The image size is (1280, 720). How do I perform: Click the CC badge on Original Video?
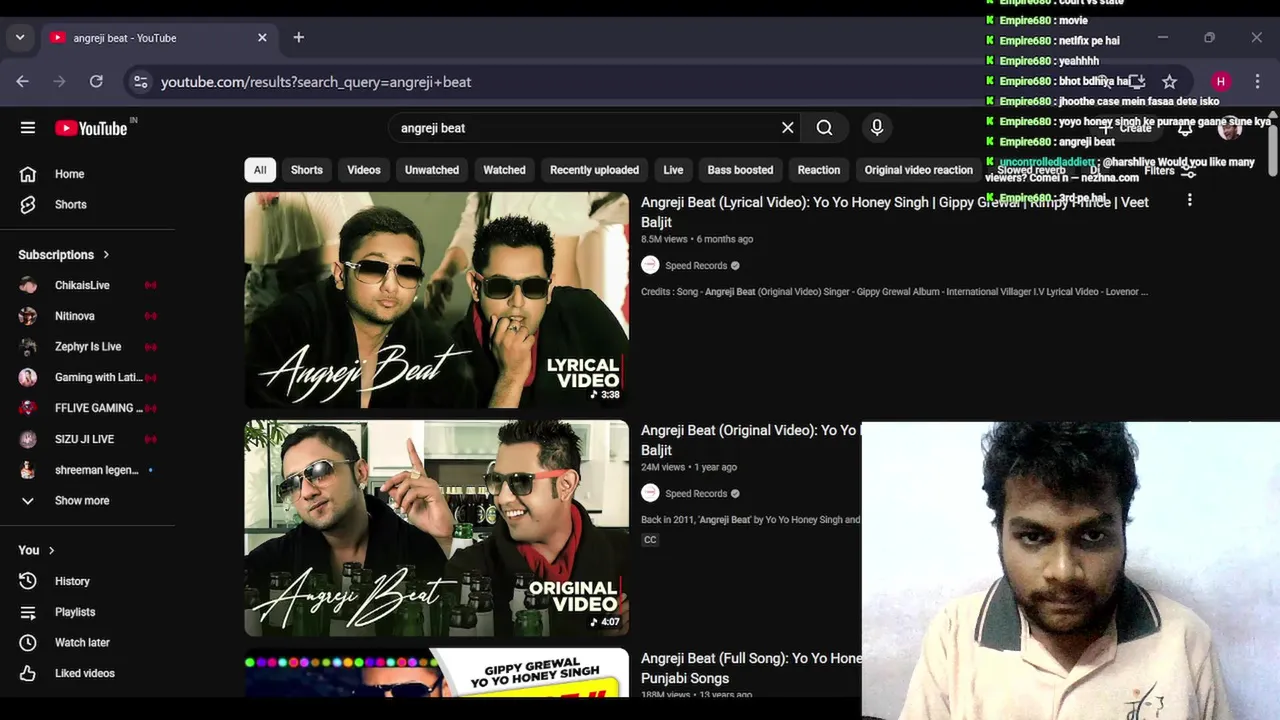650,540
